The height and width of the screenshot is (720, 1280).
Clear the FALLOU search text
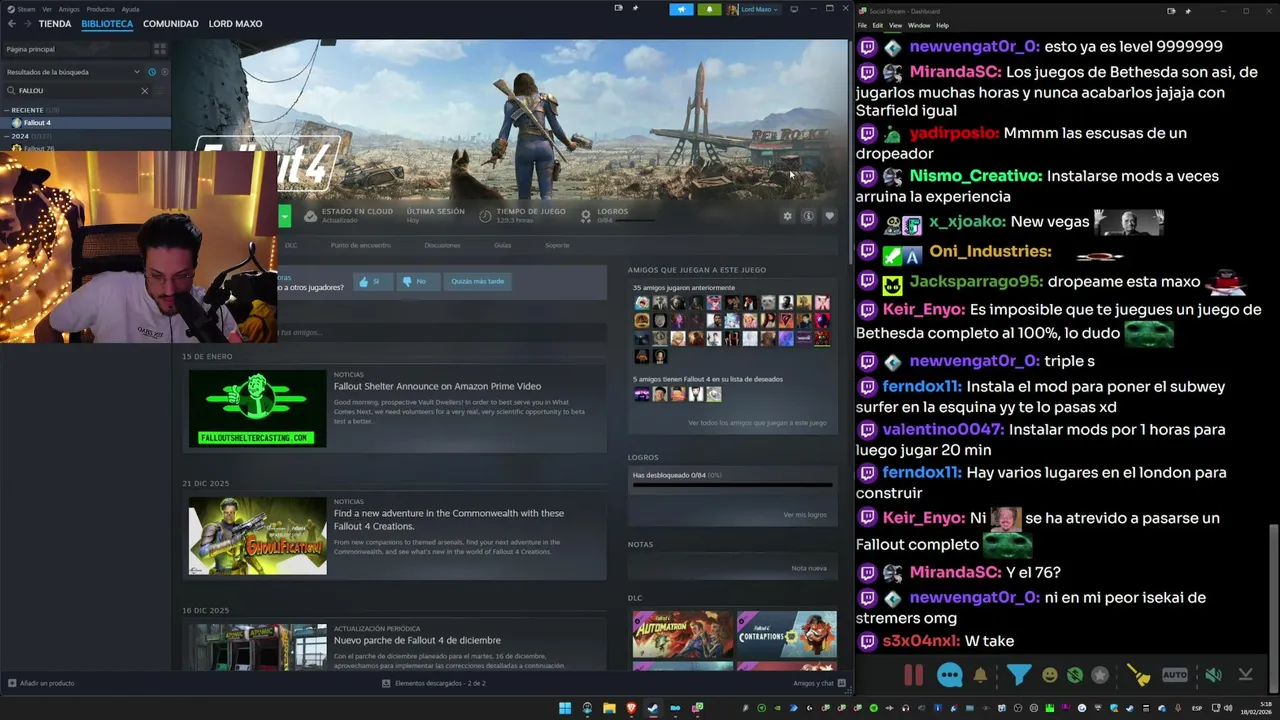pos(144,90)
